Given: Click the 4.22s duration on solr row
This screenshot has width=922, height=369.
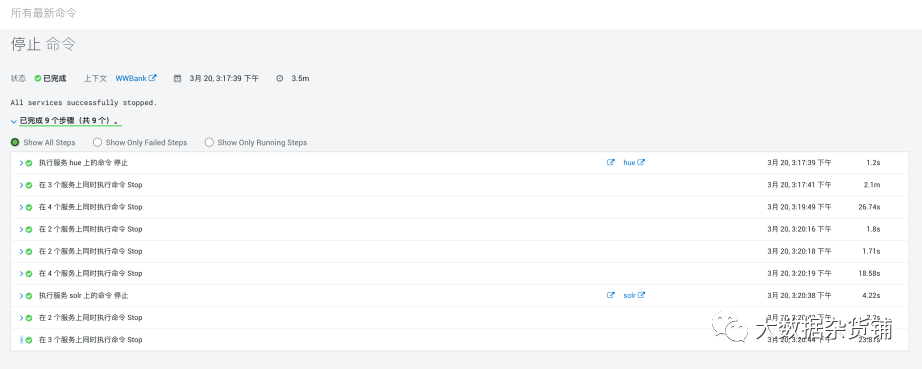Looking at the screenshot, I should tap(871, 296).
